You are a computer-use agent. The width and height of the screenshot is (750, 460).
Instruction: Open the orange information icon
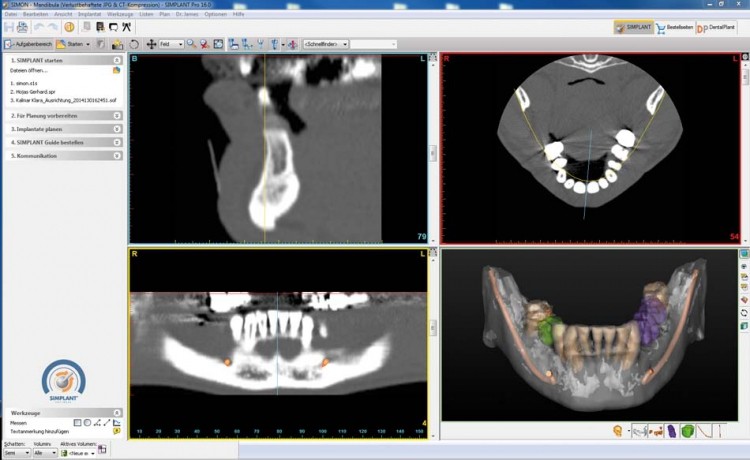point(69,27)
